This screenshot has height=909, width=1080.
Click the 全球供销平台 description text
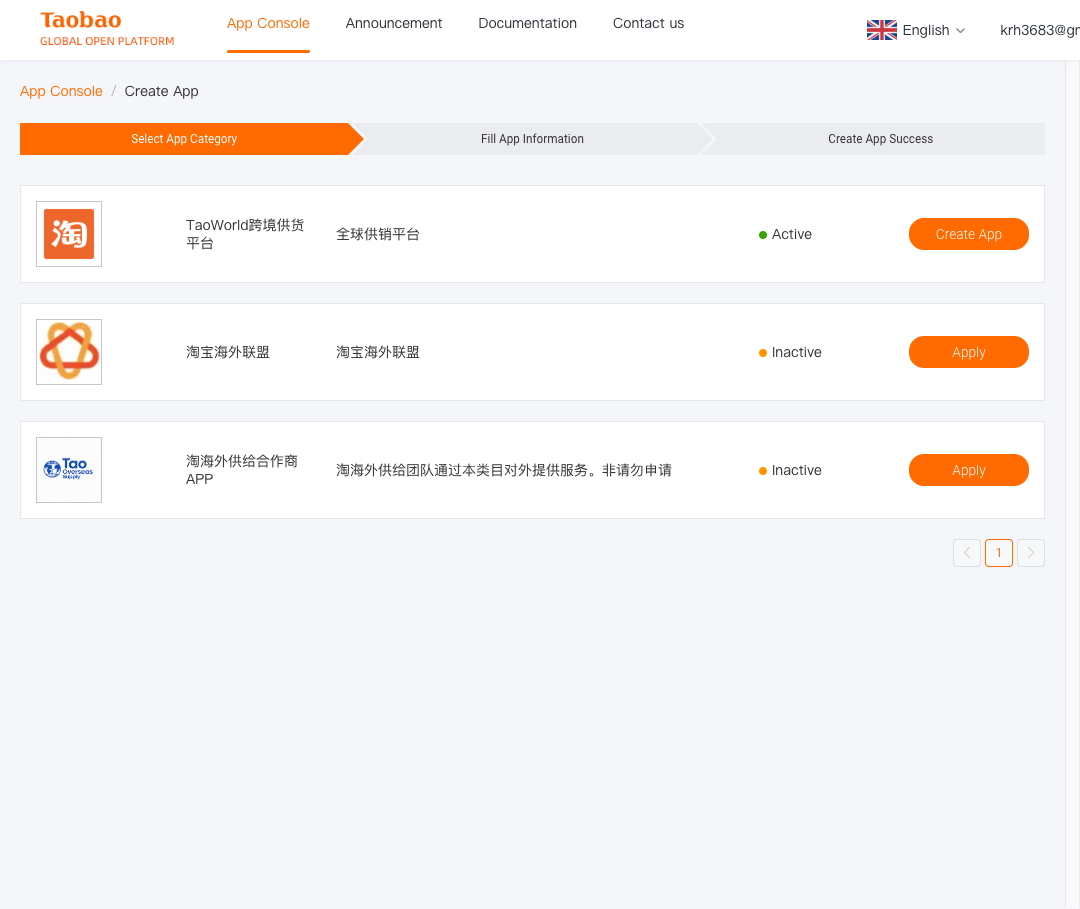pyautogui.click(x=377, y=234)
